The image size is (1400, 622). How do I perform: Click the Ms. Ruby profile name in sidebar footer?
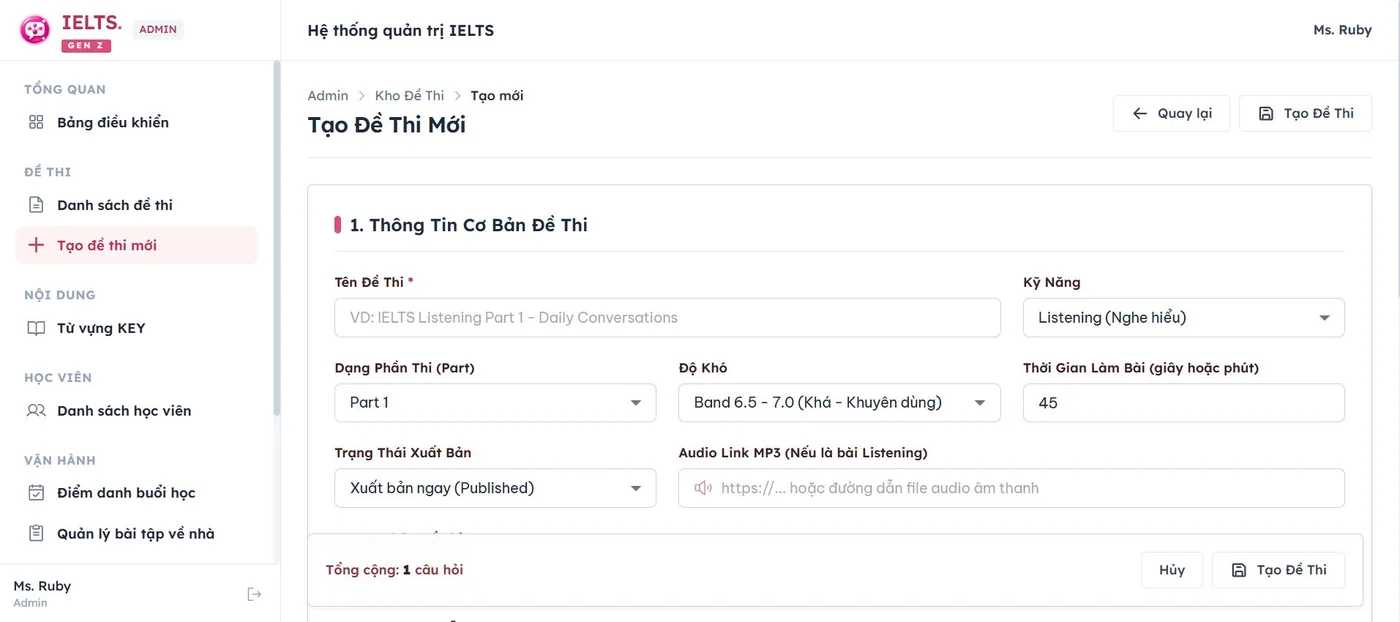(x=42, y=586)
